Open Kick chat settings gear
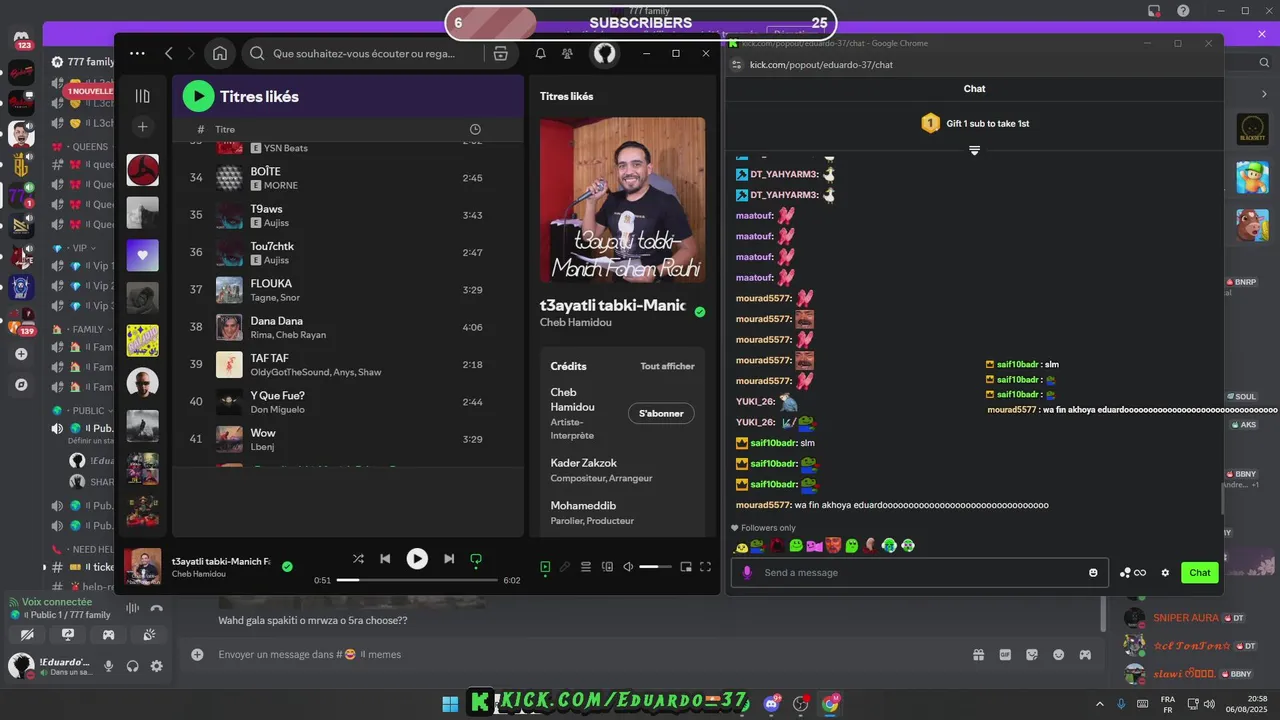The height and width of the screenshot is (720, 1280). click(x=1165, y=573)
